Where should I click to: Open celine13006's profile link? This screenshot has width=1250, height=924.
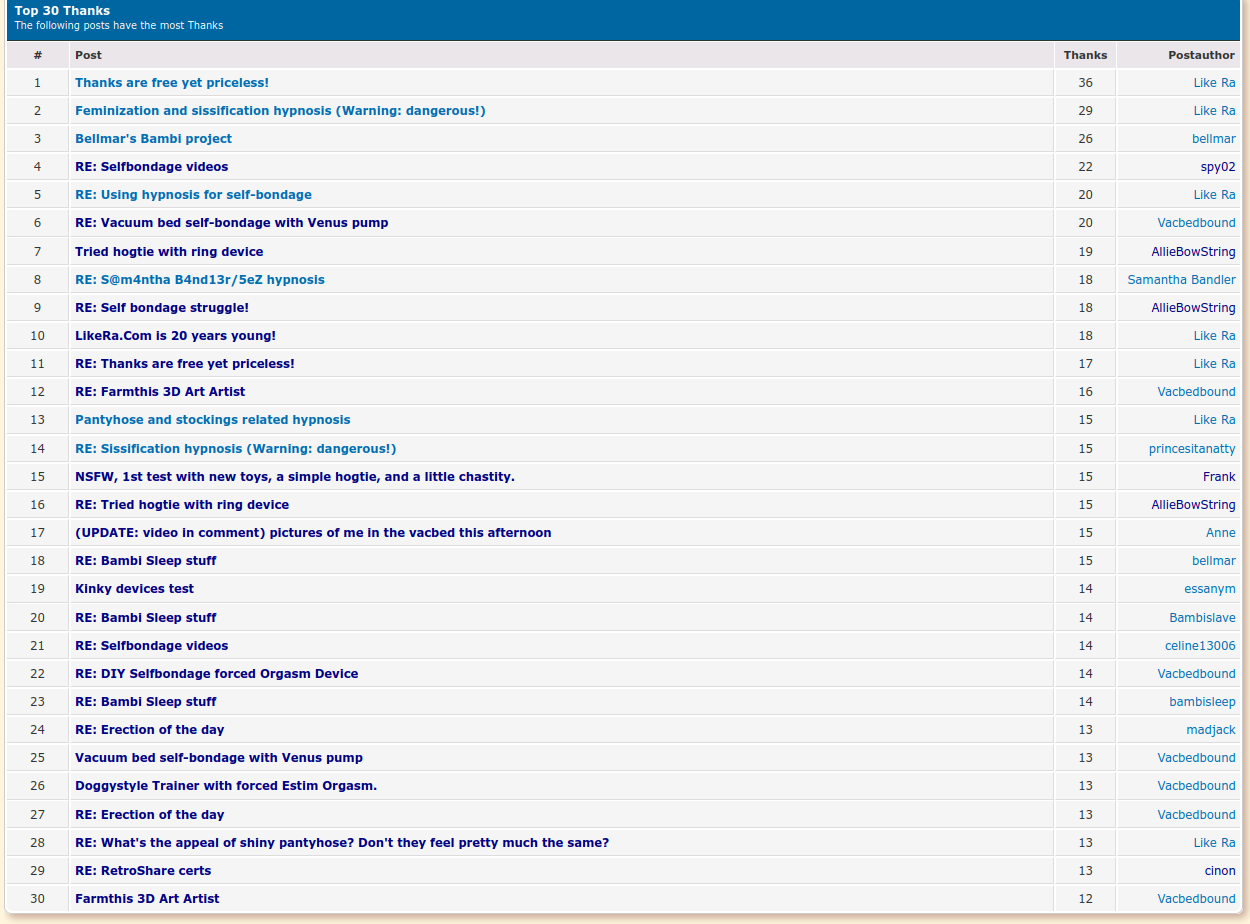(x=1199, y=646)
